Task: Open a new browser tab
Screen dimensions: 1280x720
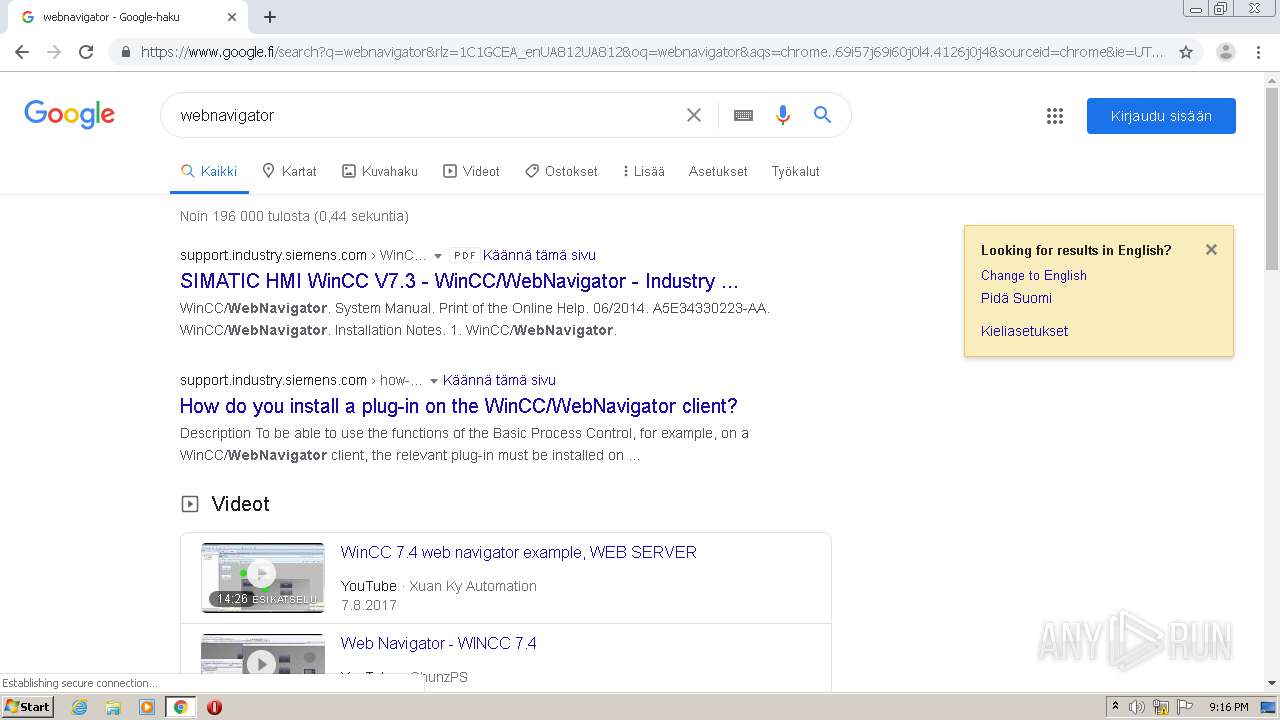Action: (x=270, y=17)
